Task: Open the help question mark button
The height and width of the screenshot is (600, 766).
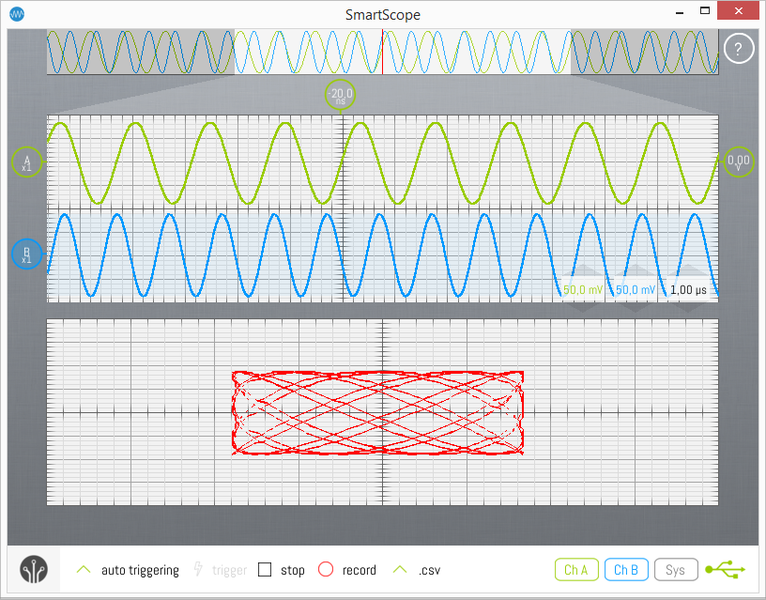Action: 738,49
